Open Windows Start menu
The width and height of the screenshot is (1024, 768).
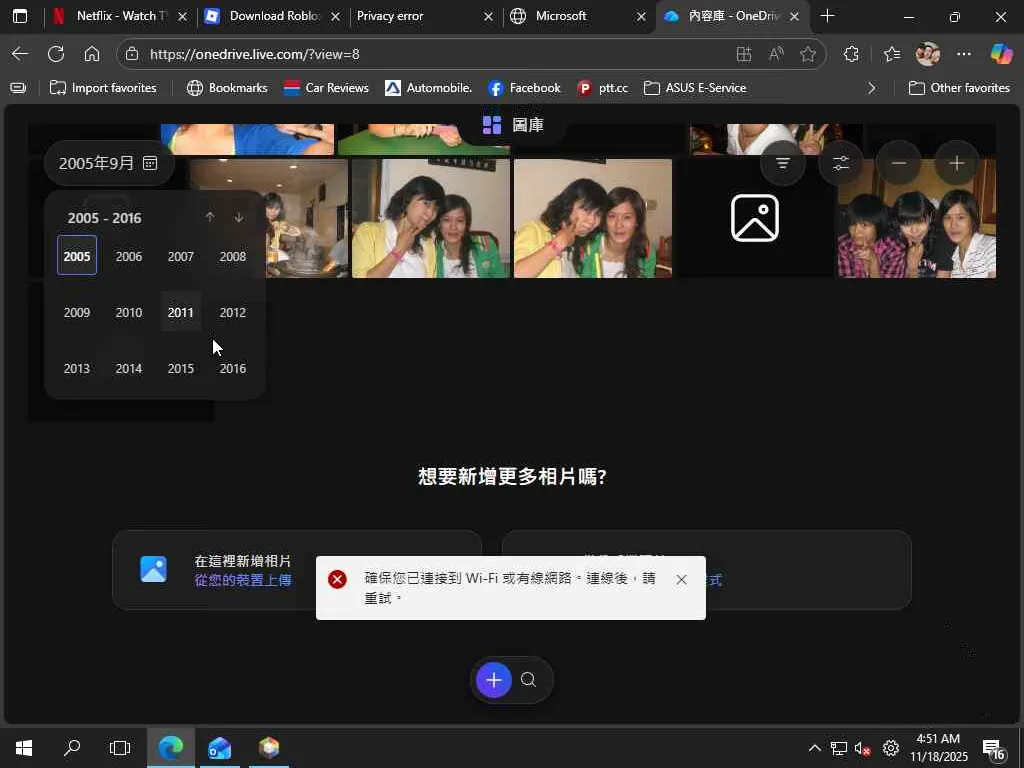coord(24,748)
